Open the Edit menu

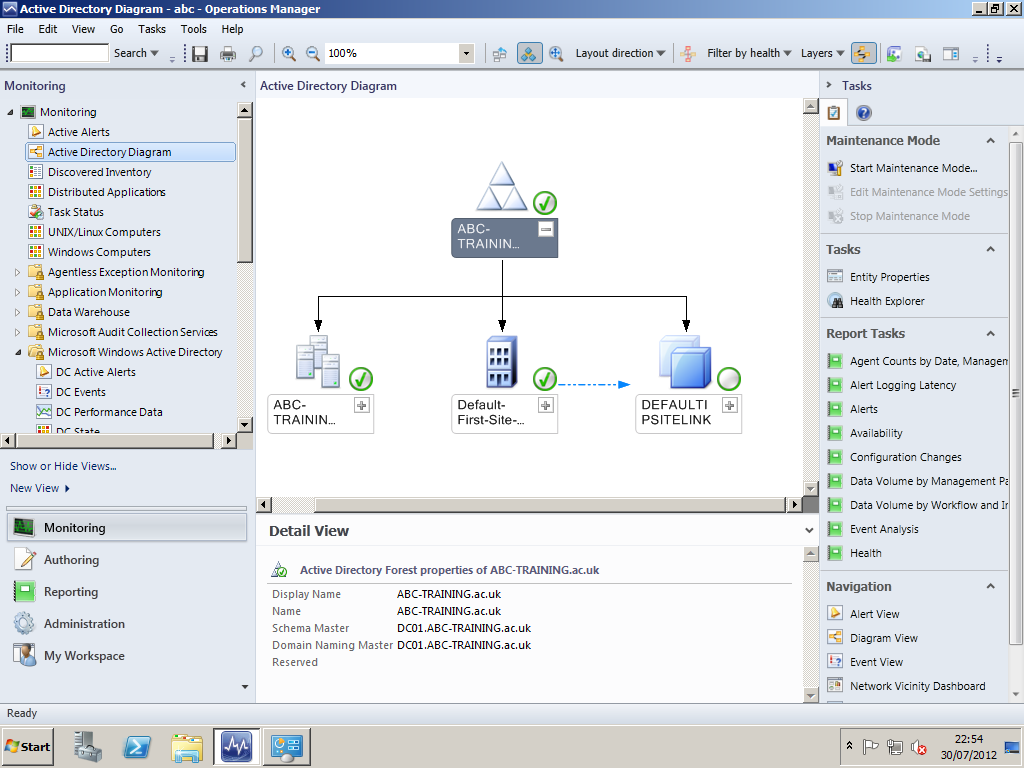pos(48,29)
